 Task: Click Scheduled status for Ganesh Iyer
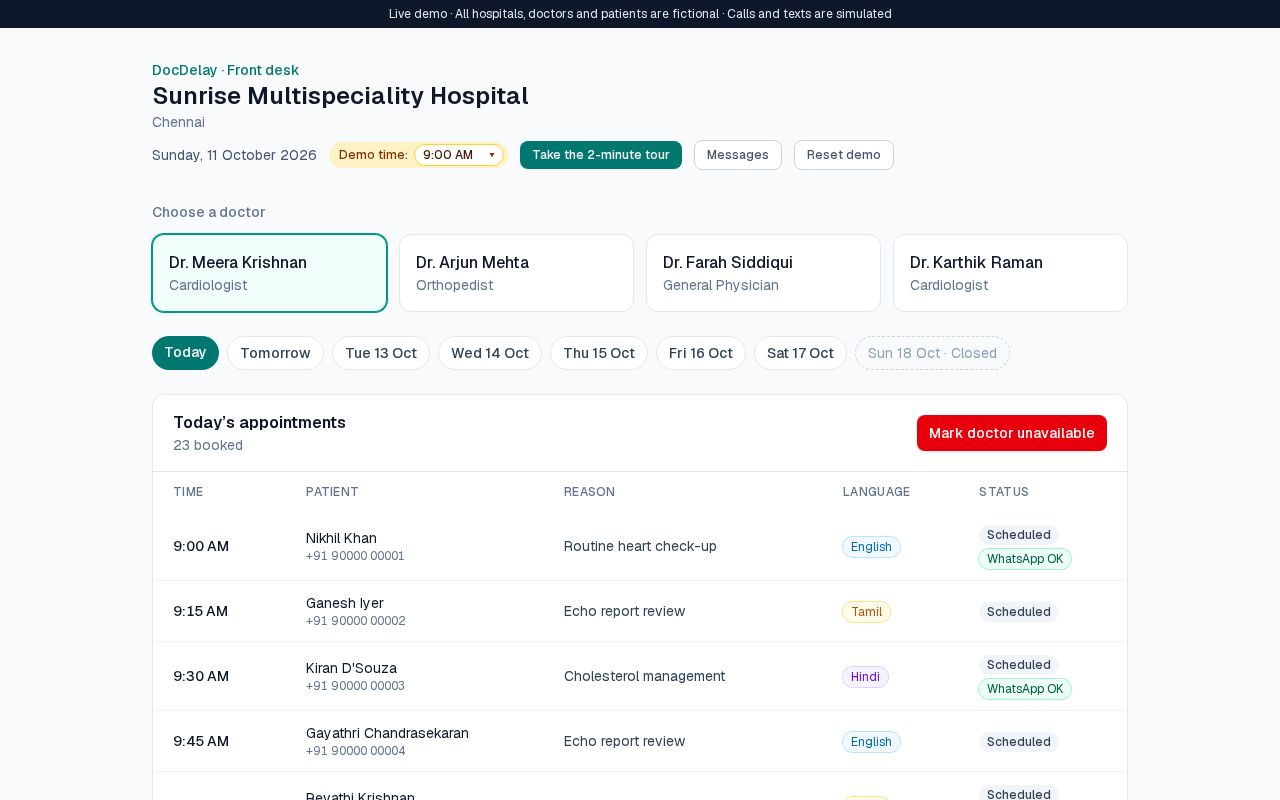click(x=1018, y=612)
